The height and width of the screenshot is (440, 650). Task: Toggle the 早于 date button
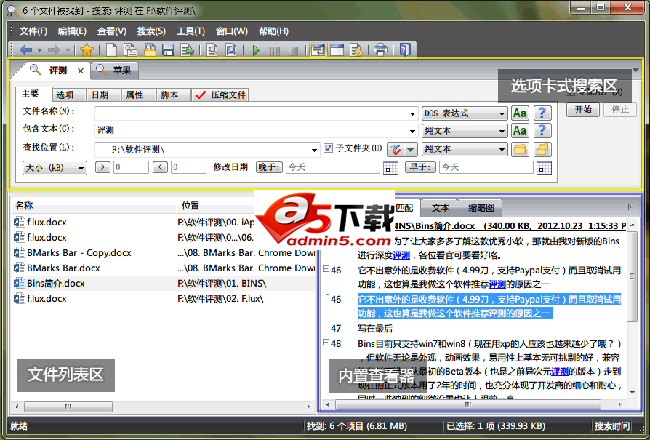420,167
